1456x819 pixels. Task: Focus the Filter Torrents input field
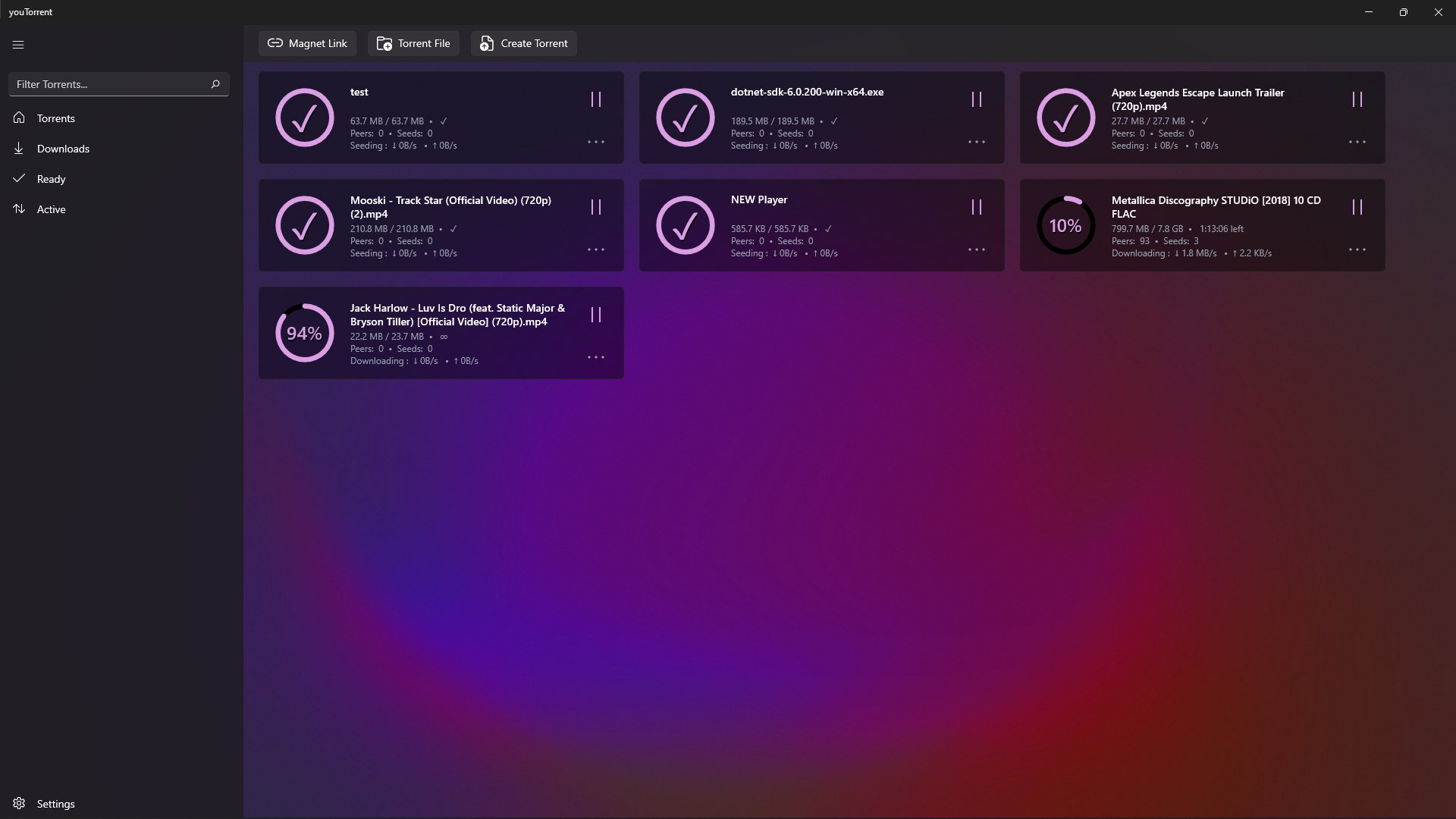point(106,84)
